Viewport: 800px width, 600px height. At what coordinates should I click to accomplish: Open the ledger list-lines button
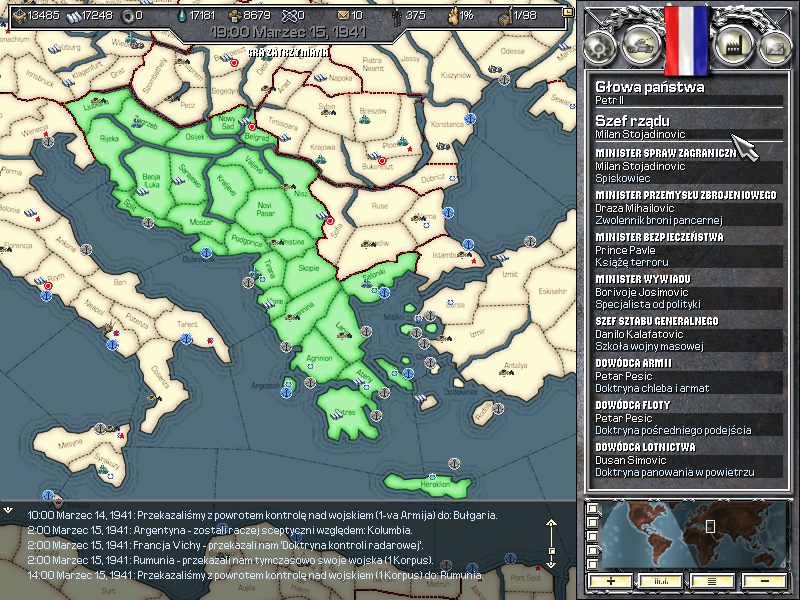pos(712,581)
